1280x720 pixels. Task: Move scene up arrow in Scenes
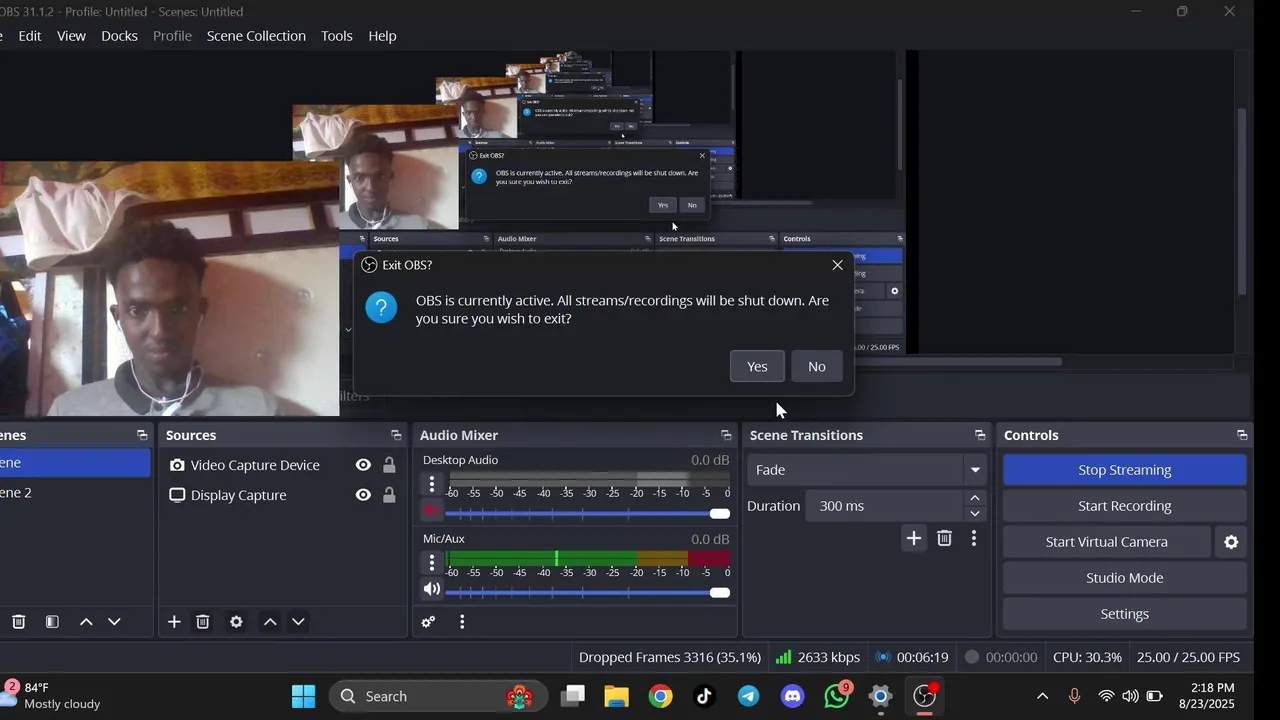click(x=86, y=622)
